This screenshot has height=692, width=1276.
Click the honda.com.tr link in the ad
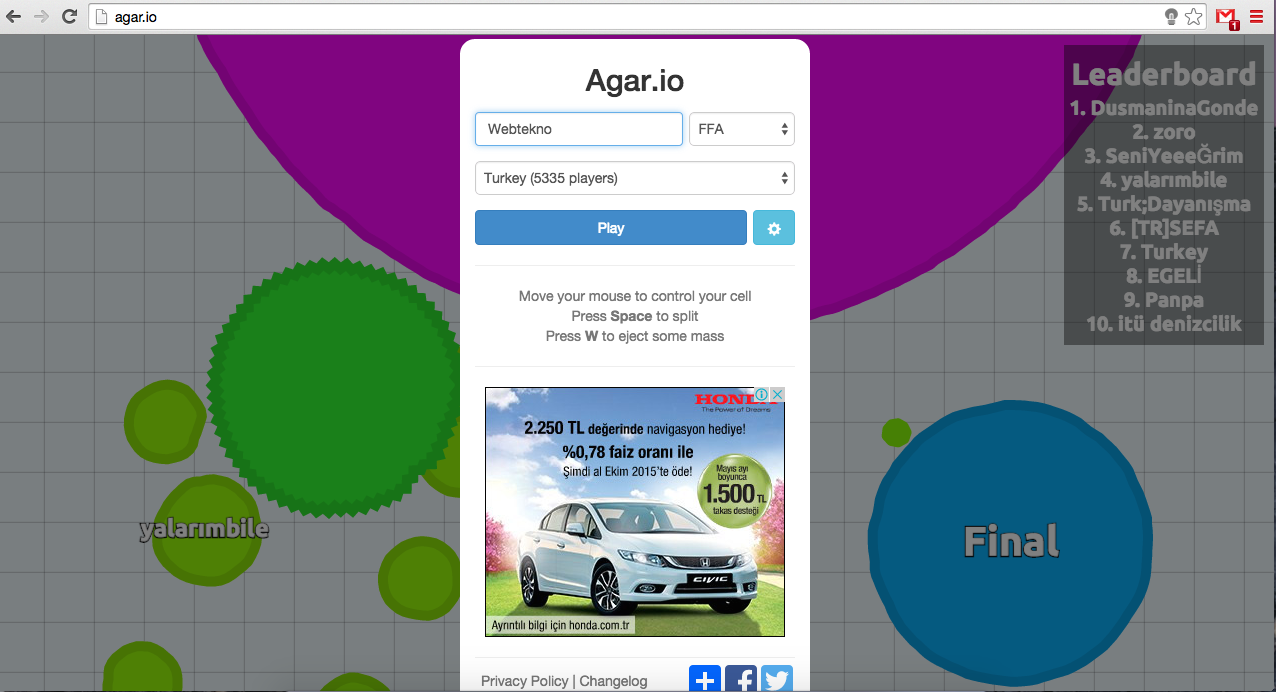[x=561, y=626]
